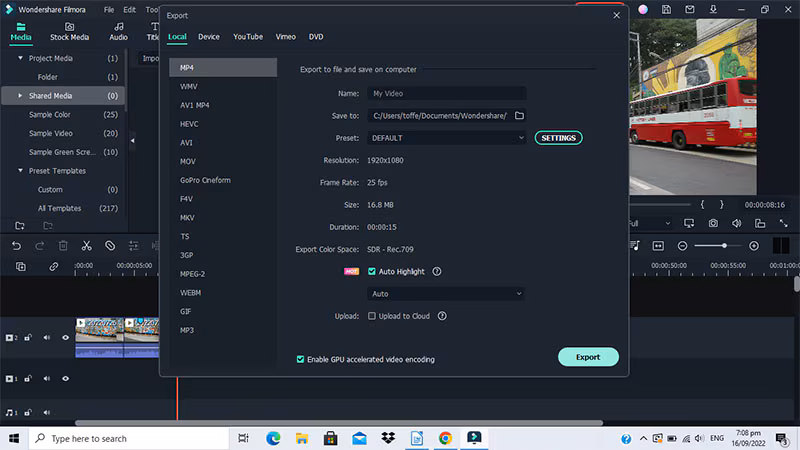Image resolution: width=800 pixels, height=450 pixels.
Task: Open Dropbox from taskbar
Action: tap(388, 438)
